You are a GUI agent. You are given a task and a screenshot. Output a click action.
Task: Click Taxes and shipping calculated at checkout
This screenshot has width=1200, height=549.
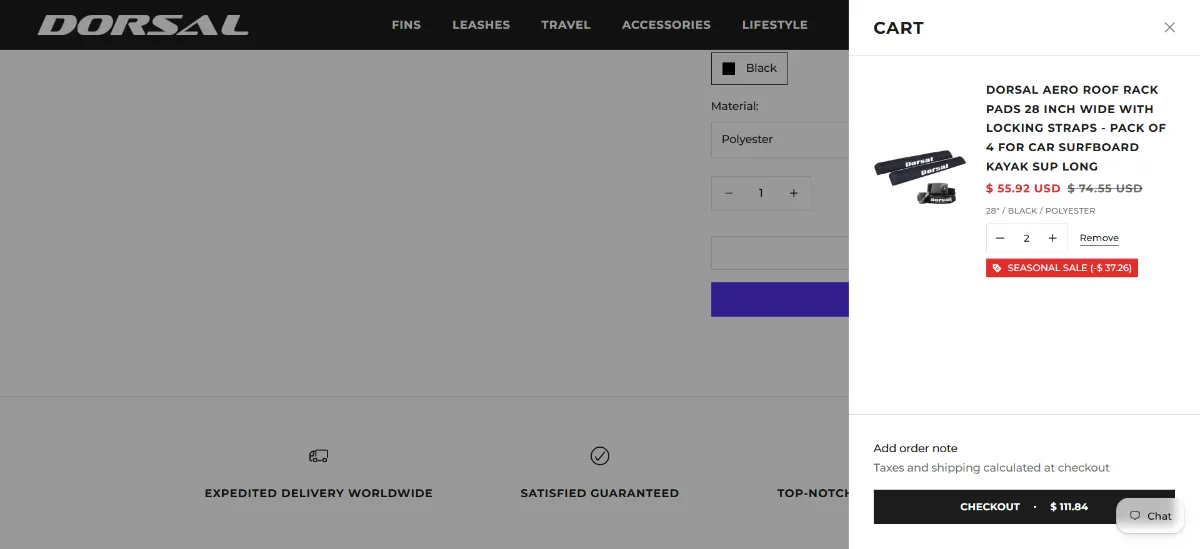click(x=992, y=468)
